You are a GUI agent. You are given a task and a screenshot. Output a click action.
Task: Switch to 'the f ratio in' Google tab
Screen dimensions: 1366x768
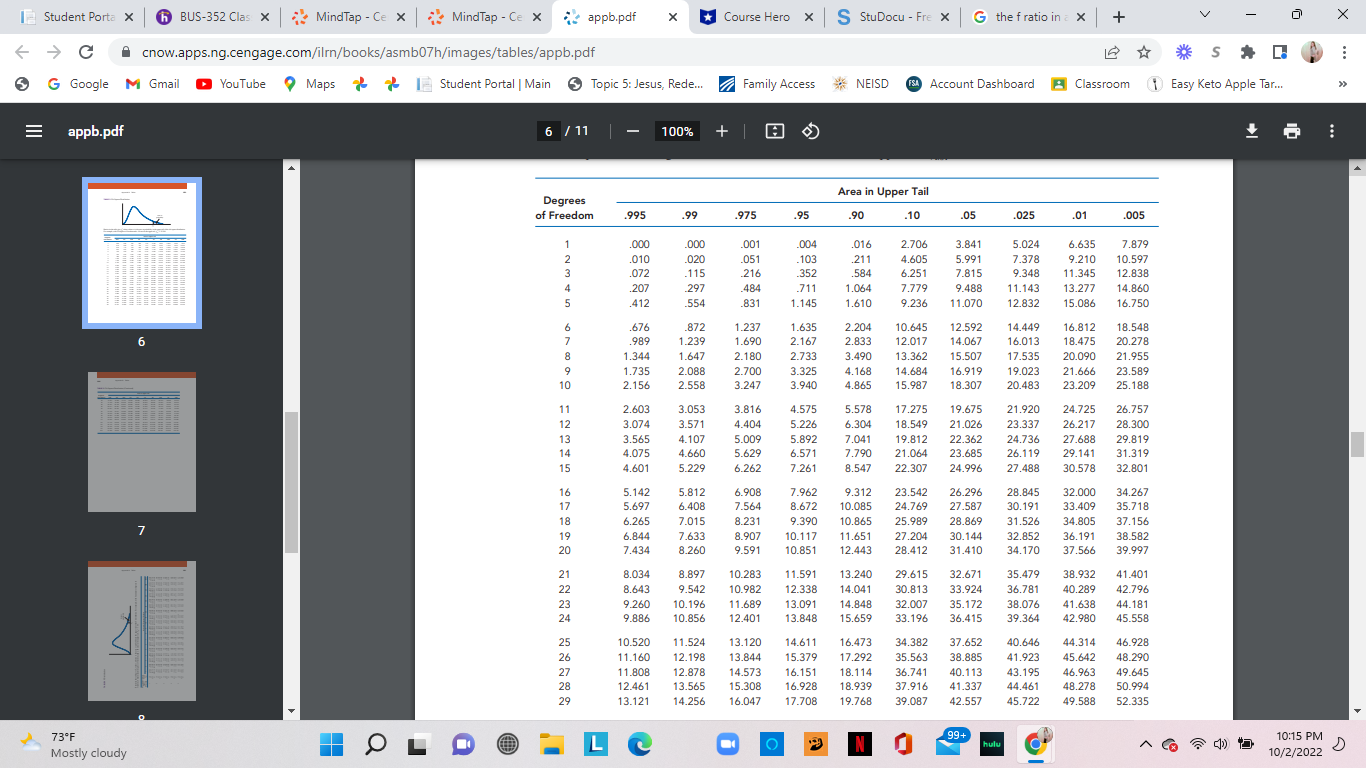pyautogui.click(x=1028, y=17)
